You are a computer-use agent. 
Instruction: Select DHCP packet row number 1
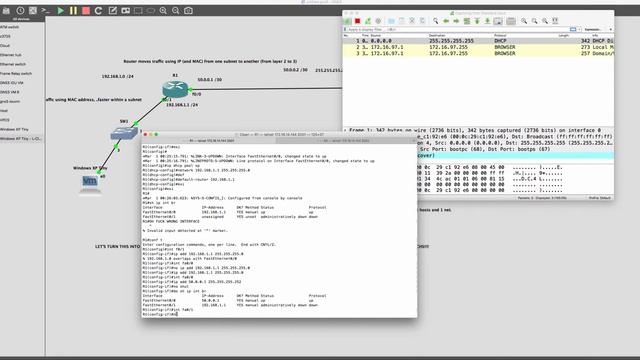point(478,41)
